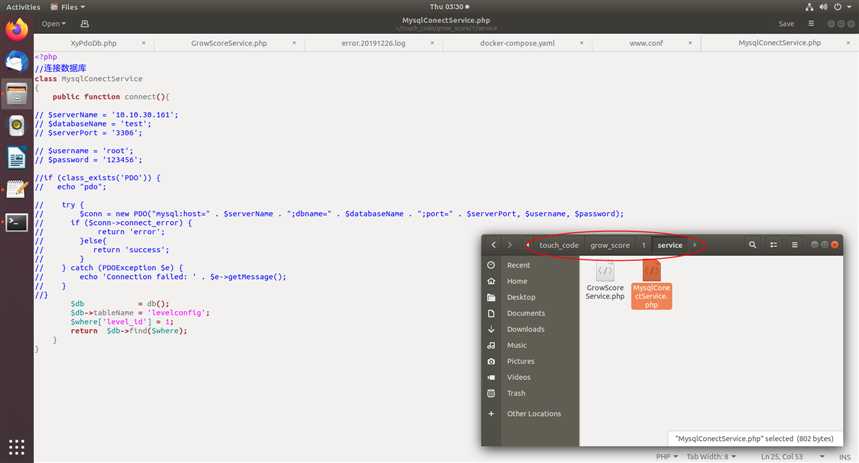Switch to XyPdoDb.php tab
Viewport: 859px width, 463px height.
click(94, 43)
